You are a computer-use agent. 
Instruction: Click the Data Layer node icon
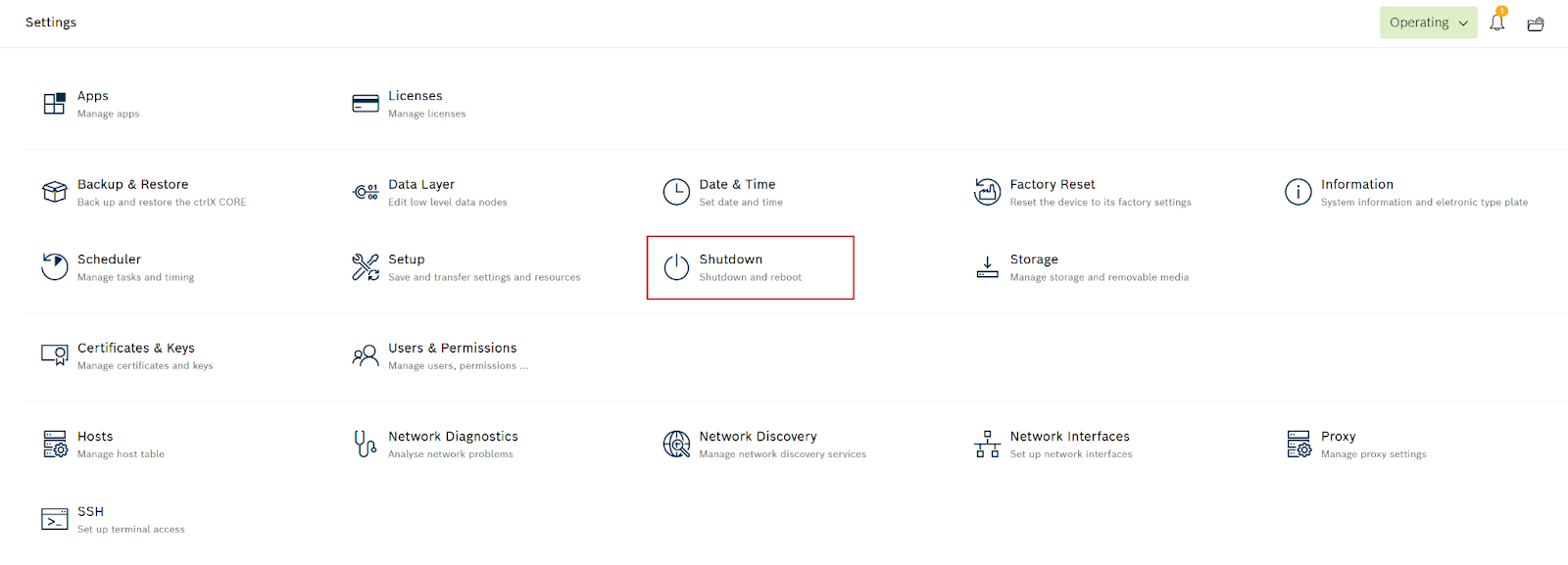(x=366, y=192)
